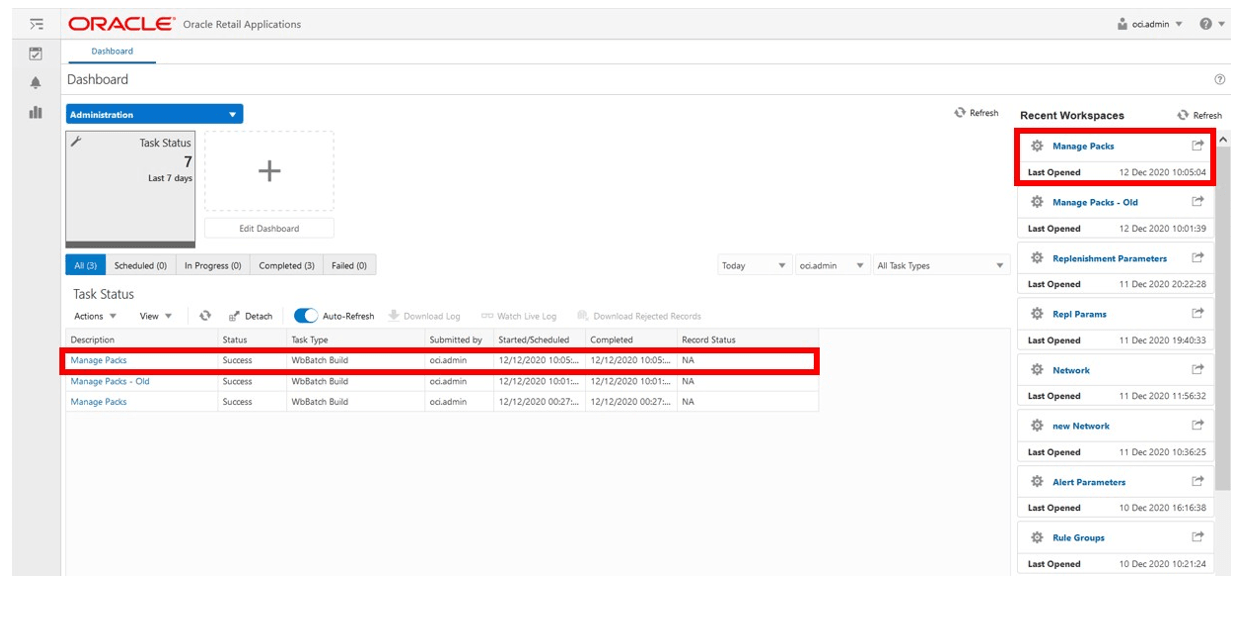Select the All (3) tab
The height and width of the screenshot is (622, 1248).
(x=86, y=266)
